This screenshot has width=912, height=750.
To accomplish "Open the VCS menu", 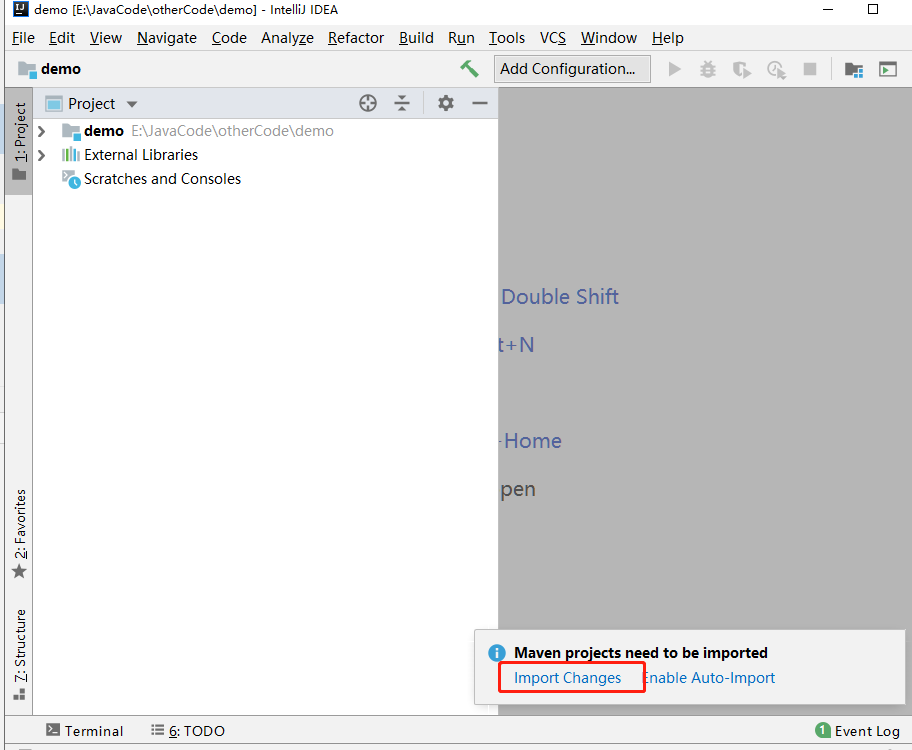I will tap(552, 38).
